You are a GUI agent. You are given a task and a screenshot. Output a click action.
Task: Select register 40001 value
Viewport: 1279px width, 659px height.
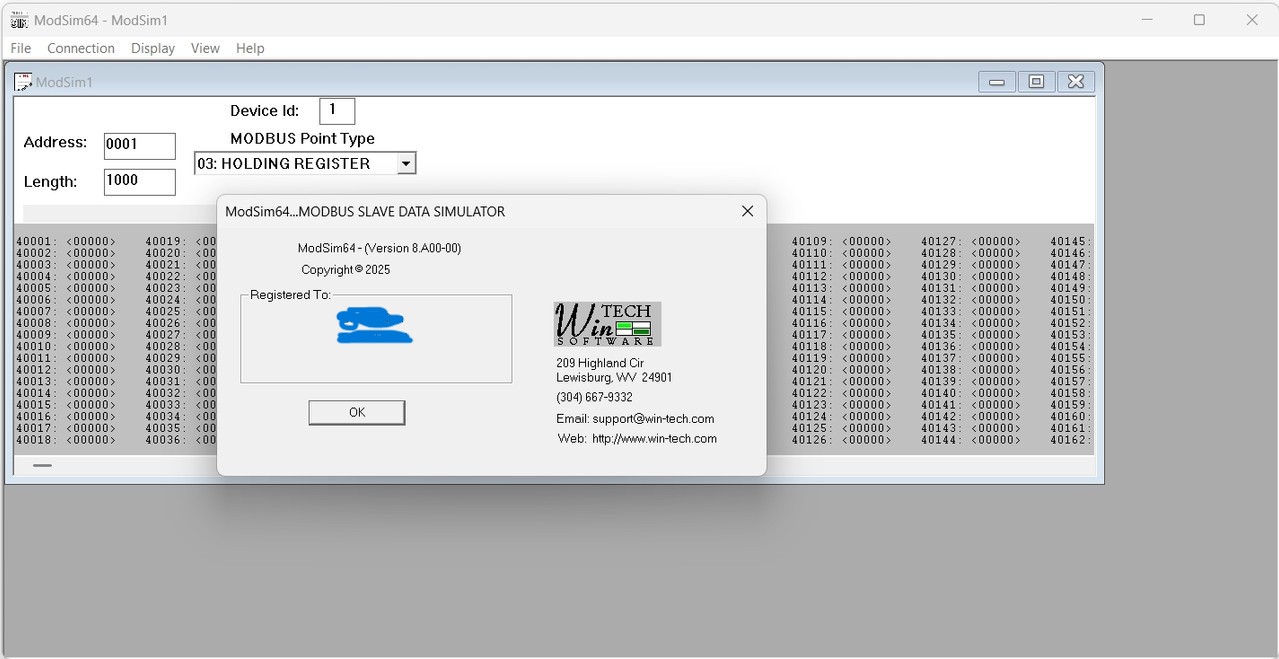(91, 242)
